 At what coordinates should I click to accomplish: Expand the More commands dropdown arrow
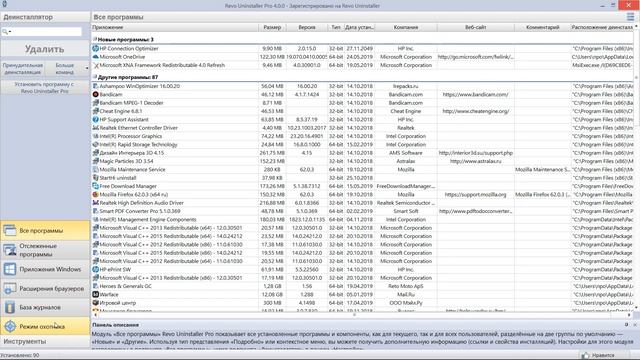point(87,69)
